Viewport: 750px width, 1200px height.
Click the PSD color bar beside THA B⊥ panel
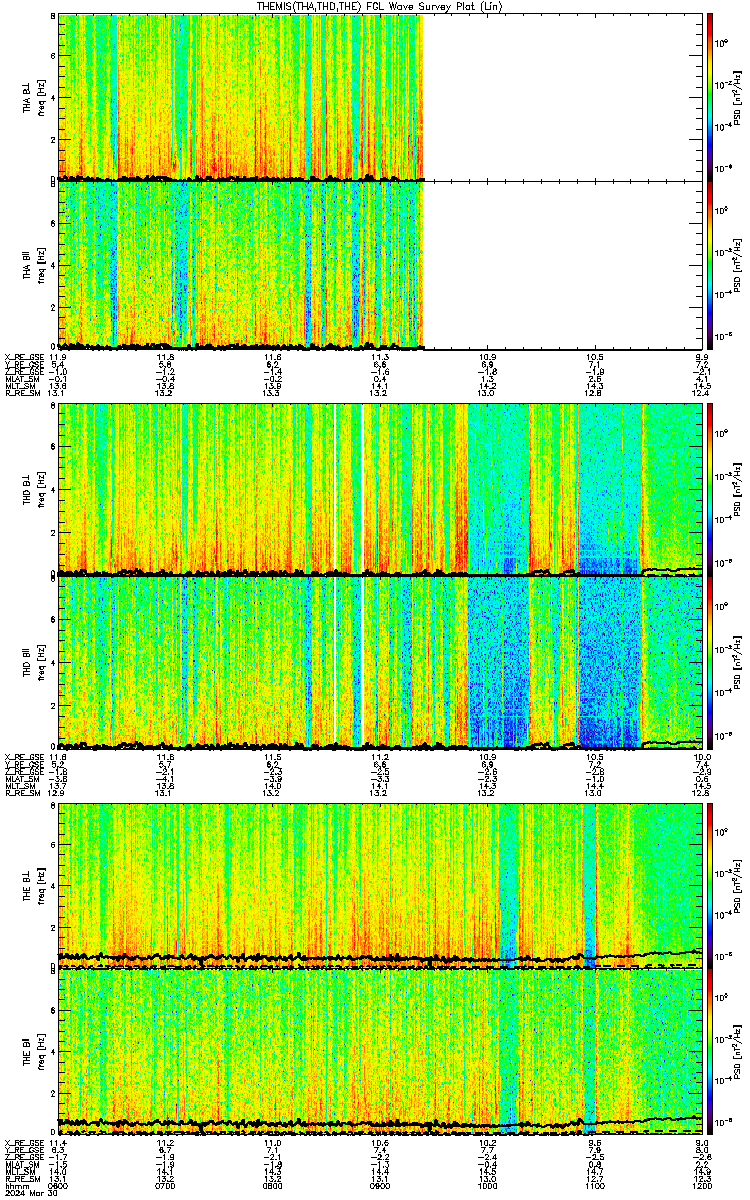click(x=710, y=98)
